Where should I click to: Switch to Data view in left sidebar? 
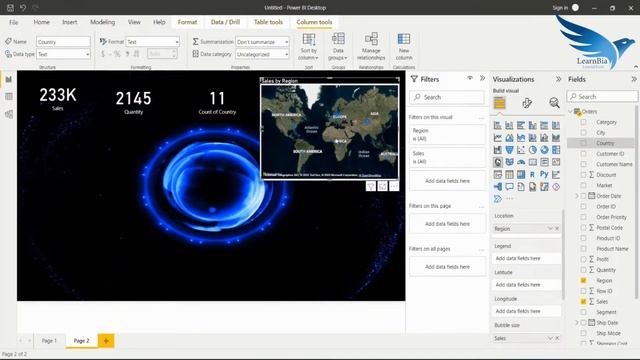(x=9, y=97)
